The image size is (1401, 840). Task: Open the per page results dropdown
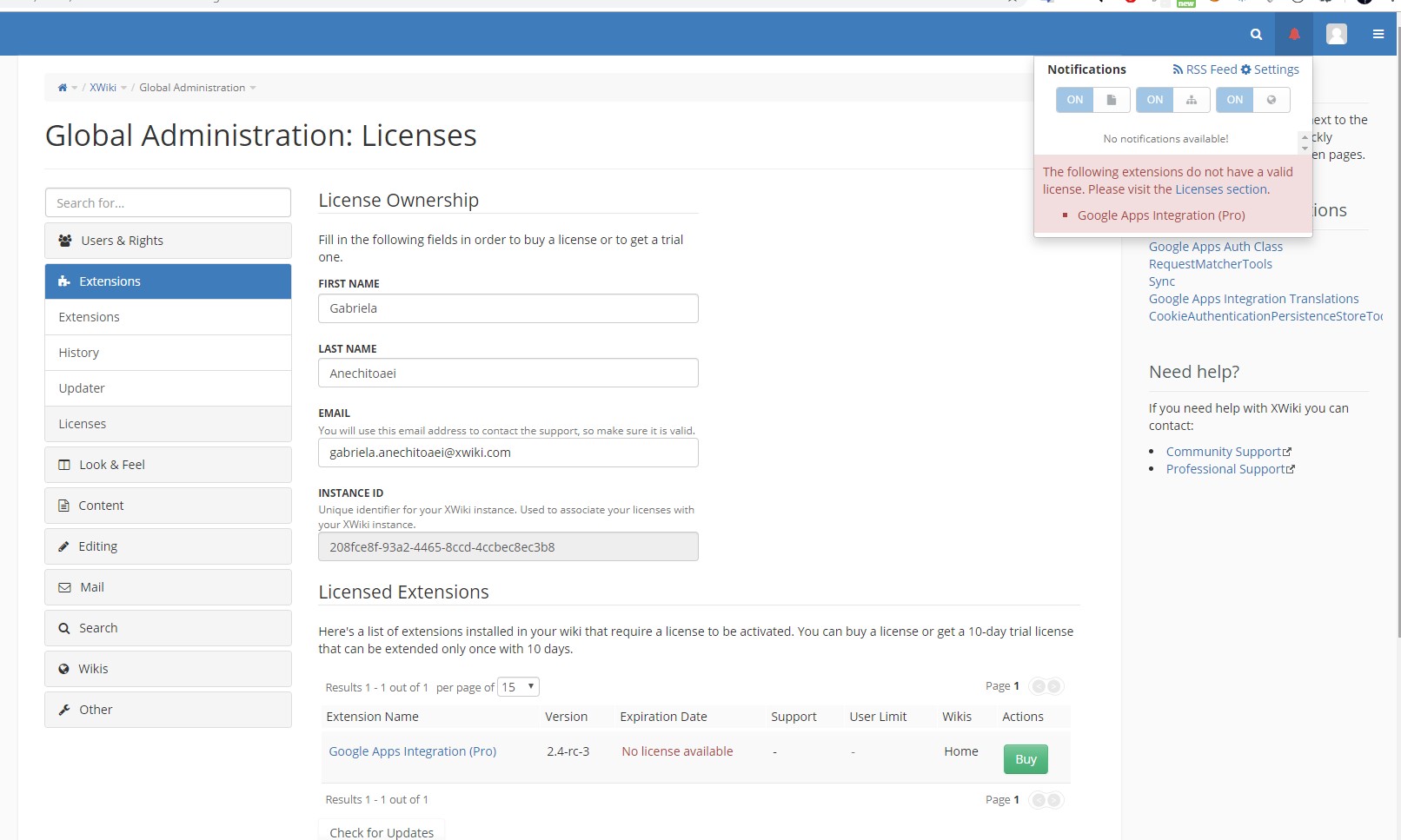(517, 686)
